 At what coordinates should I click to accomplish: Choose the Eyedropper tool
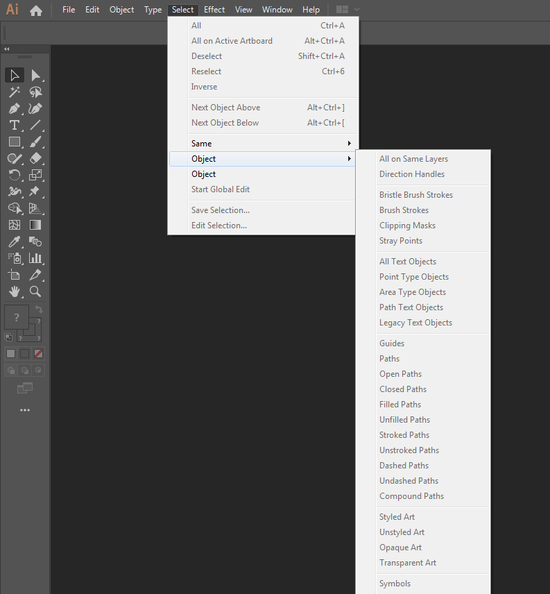pos(14,242)
